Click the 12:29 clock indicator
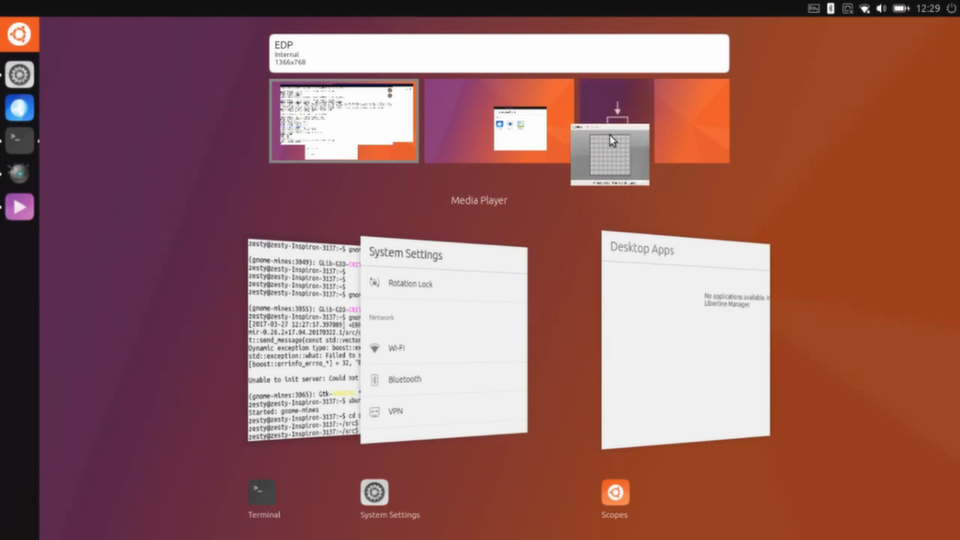 click(929, 8)
